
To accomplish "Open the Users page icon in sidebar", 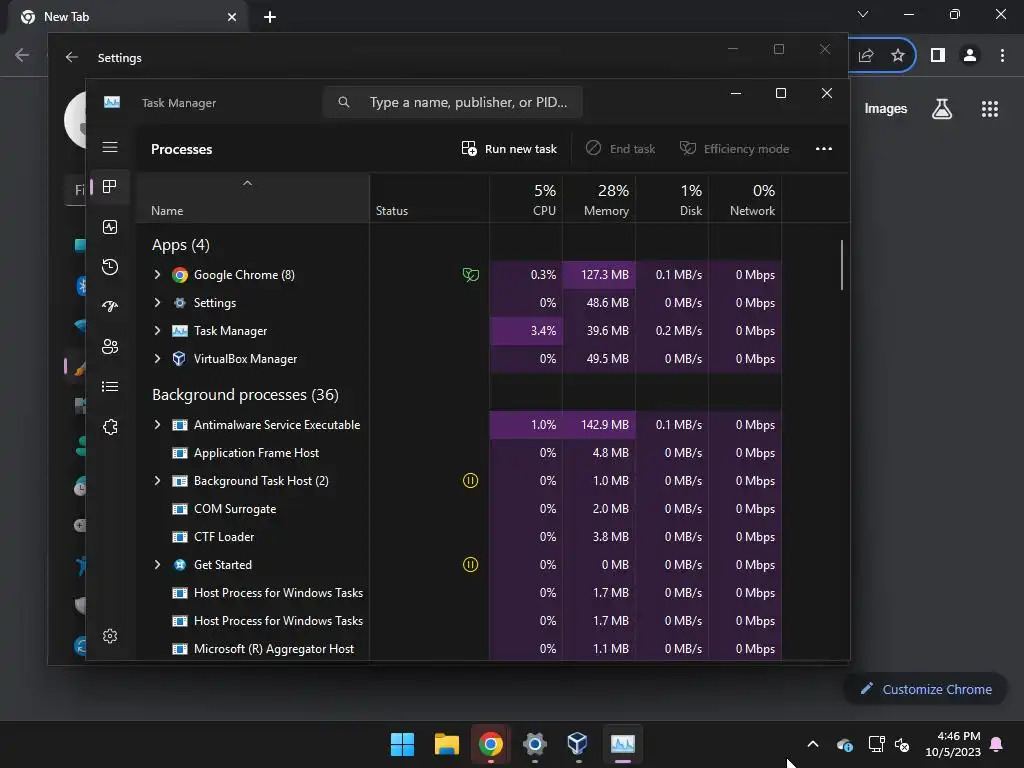I will coord(110,347).
